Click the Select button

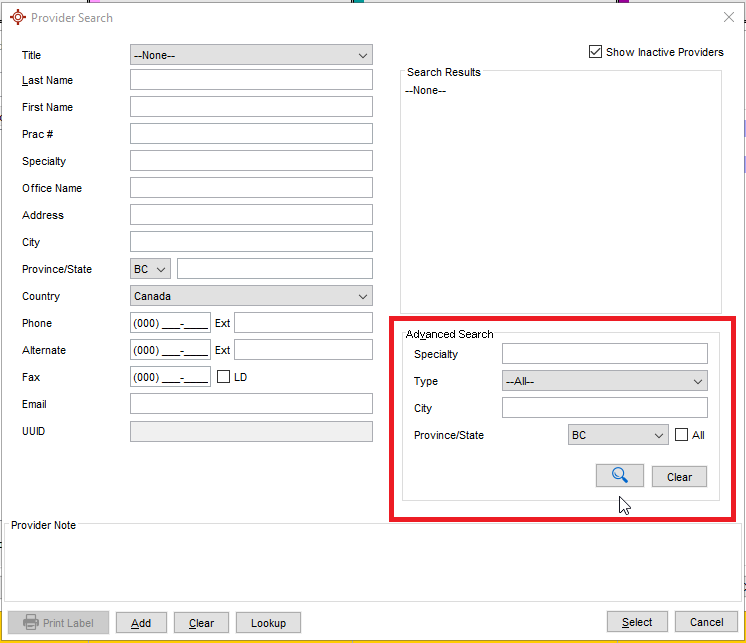637,622
